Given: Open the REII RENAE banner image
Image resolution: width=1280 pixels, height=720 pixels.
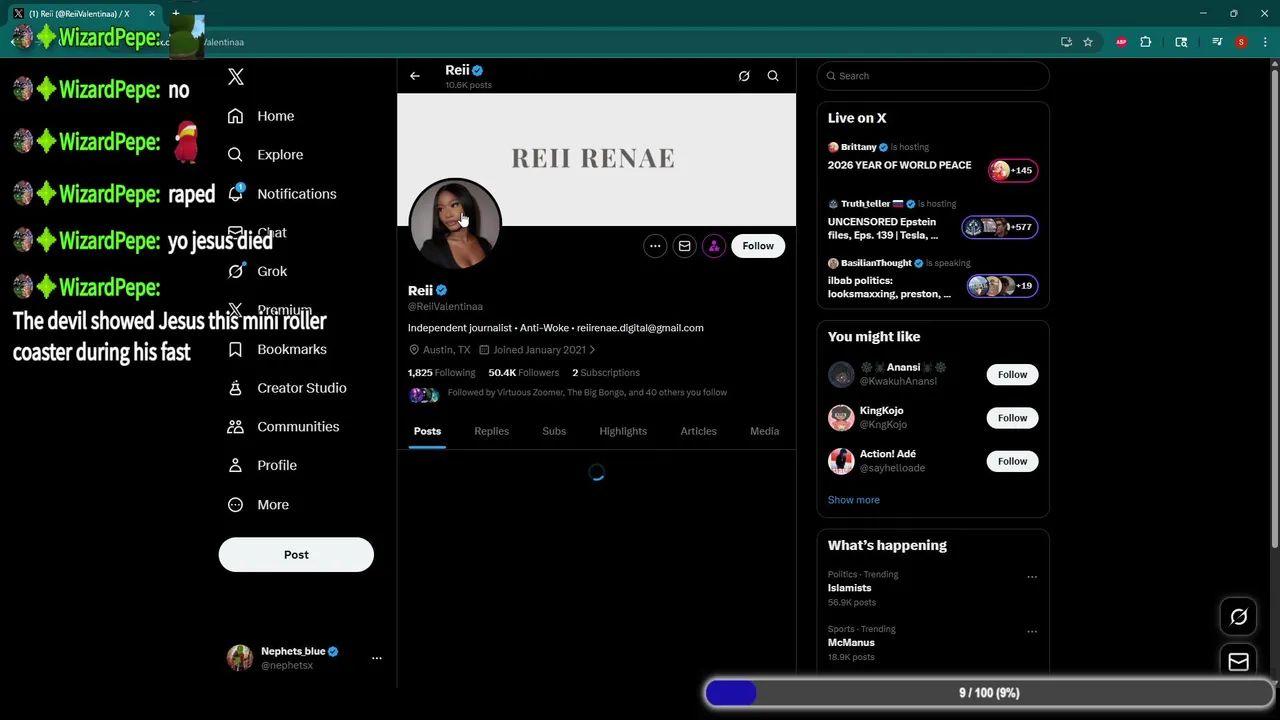Looking at the screenshot, I should coord(597,158).
